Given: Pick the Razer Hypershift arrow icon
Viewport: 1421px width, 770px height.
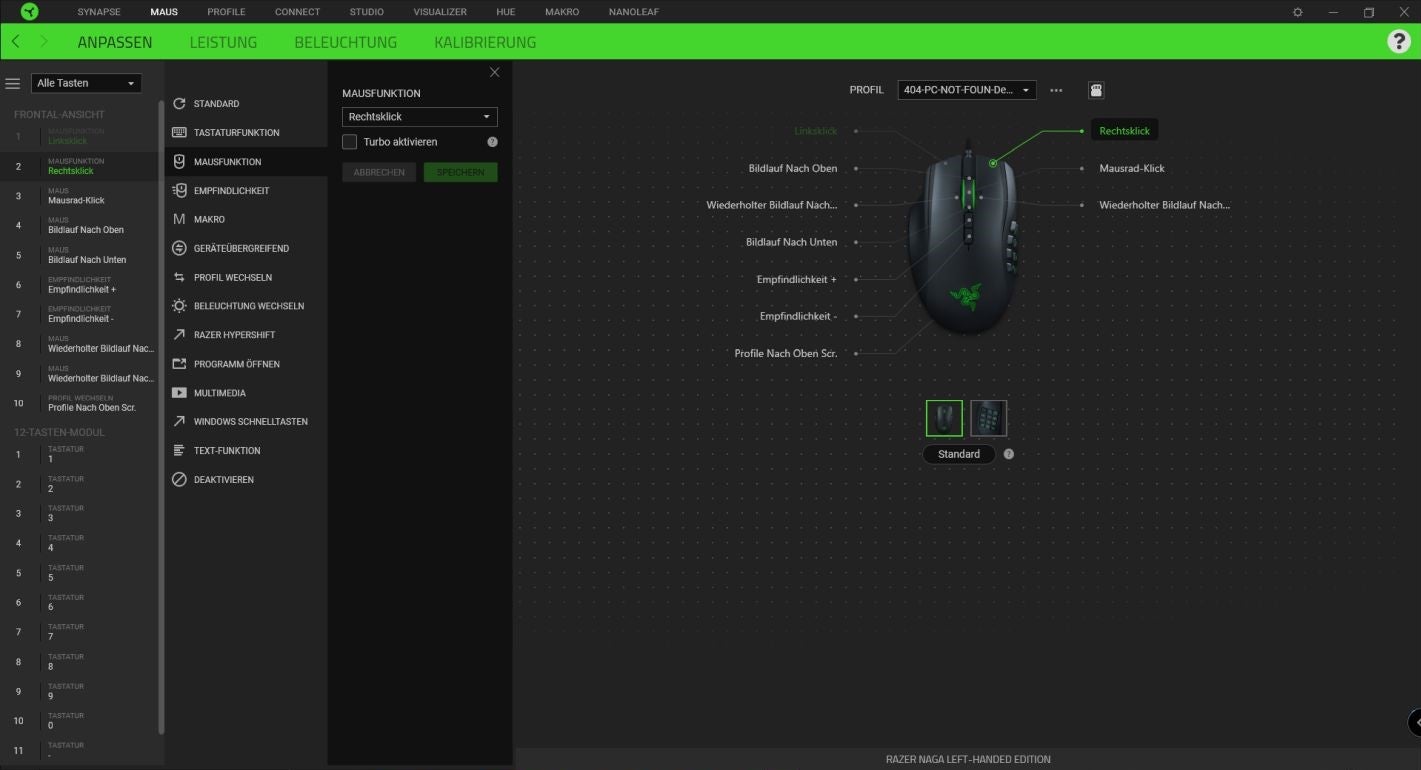Looking at the screenshot, I should click(180, 335).
